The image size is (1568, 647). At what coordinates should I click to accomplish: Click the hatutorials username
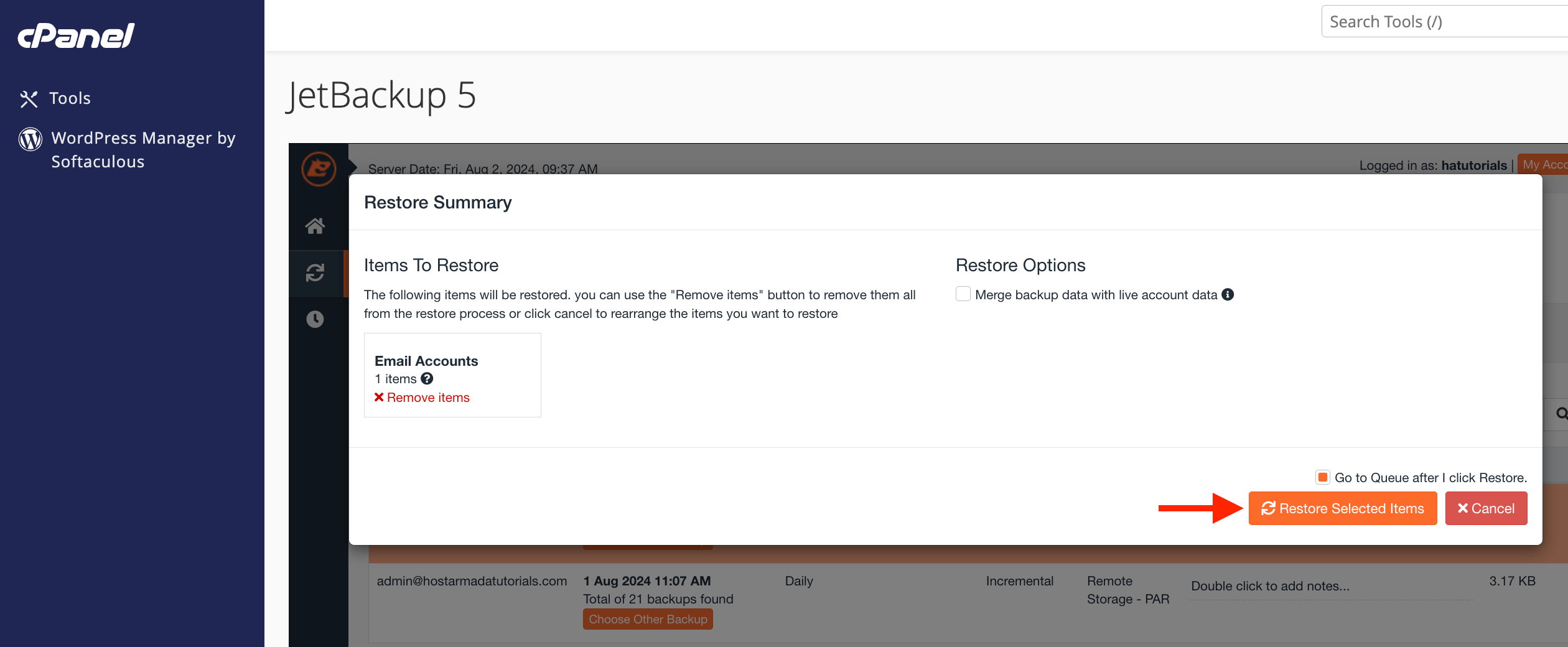coord(1474,165)
